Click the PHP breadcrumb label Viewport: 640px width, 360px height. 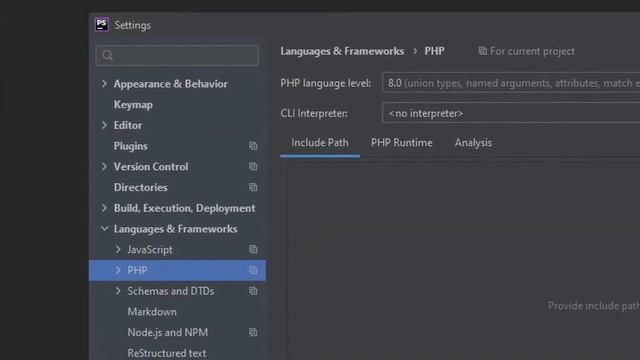pyautogui.click(x=434, y=51)
